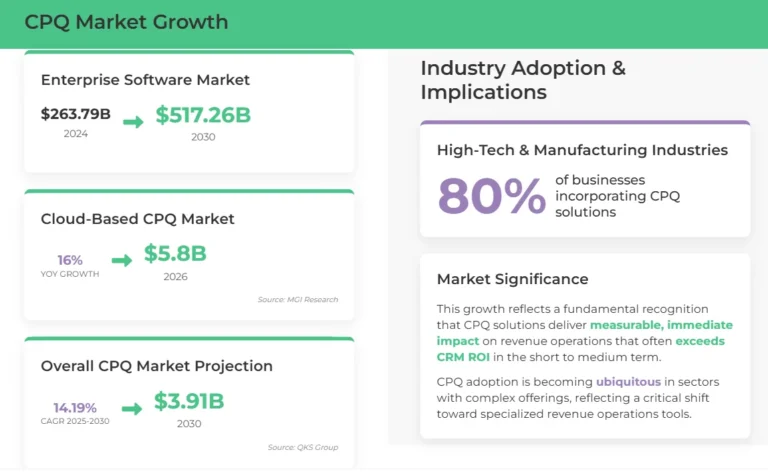Click the green arrow beside $263.79B
Screen dimensions: 768x474
(133, 122)
